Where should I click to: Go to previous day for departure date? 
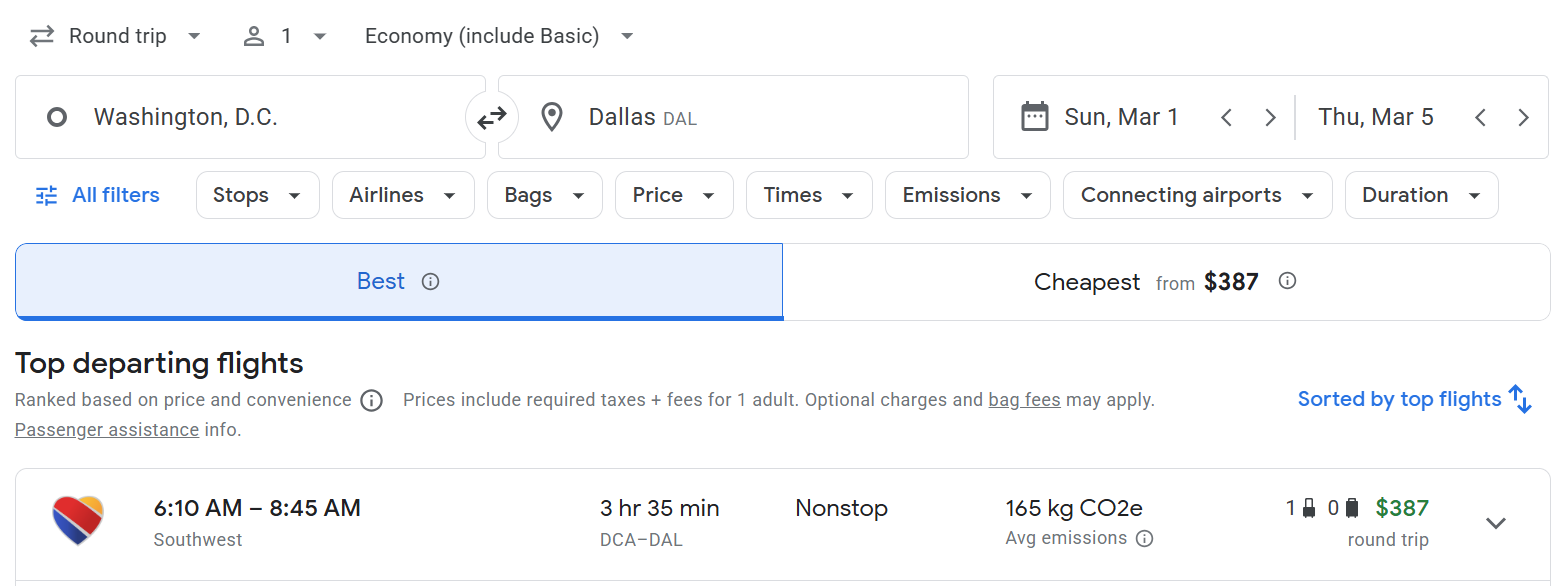[1226, 118]
